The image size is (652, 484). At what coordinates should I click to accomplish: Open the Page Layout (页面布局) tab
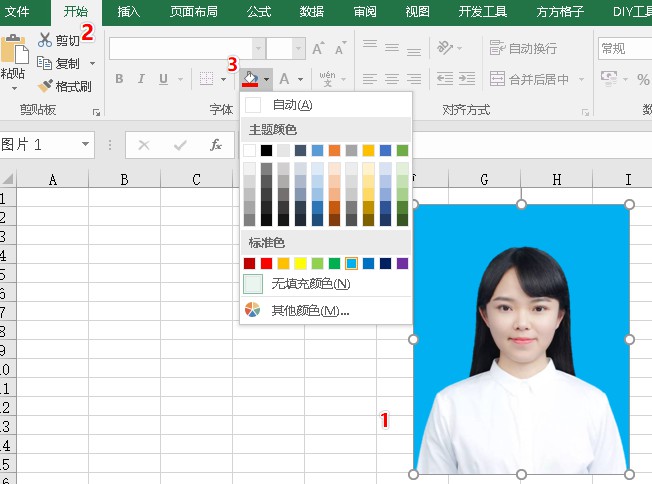193,12
